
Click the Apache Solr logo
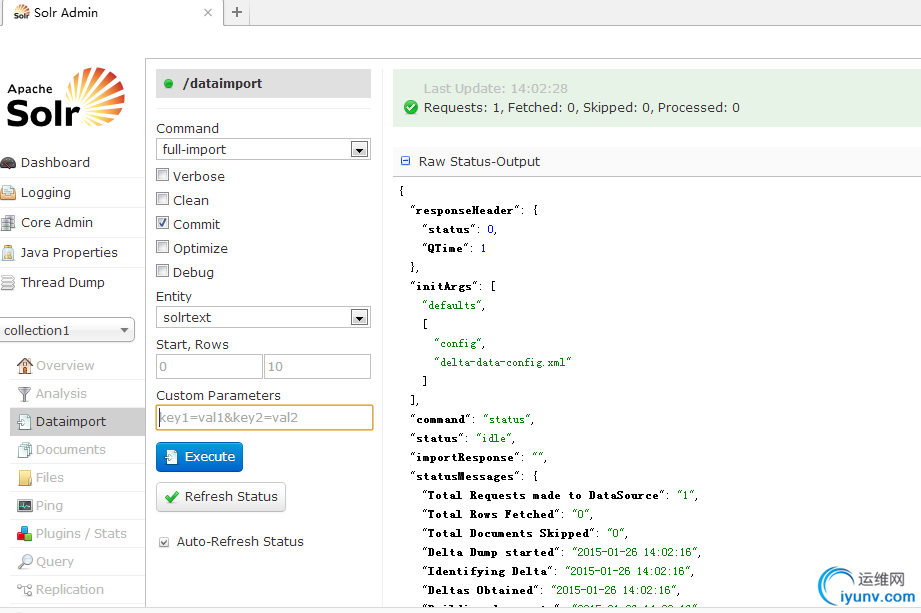click(66, 97)
